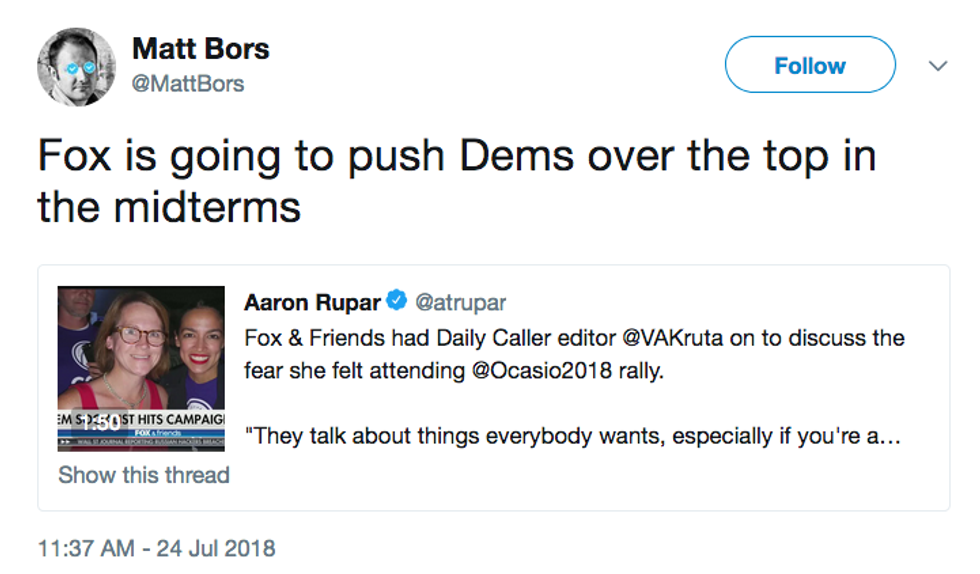Viewport: 980px width, 574px height.
Task: Click the blue verified badge beside Aaron Rupar
Action: [x=396, y=299]
